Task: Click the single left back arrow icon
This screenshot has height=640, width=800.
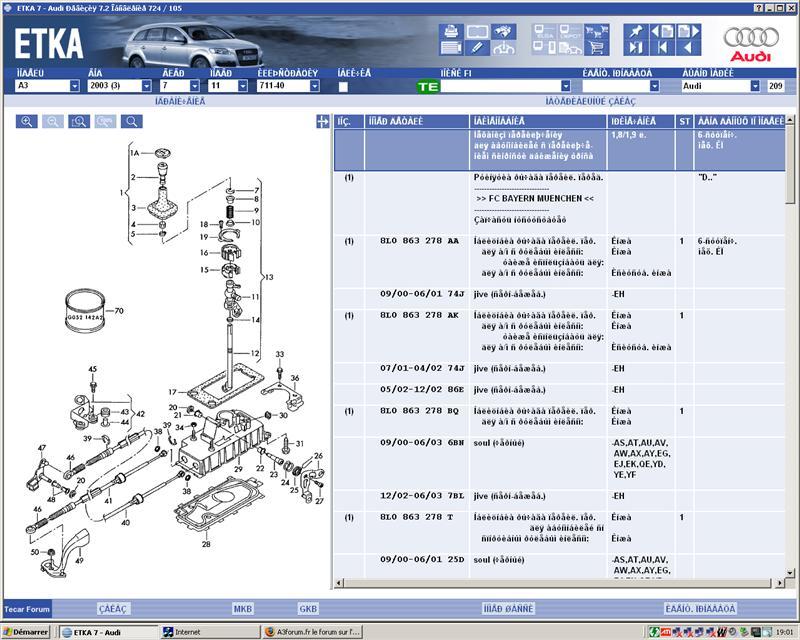Action: pyautogui.click(x=688, y=48)
